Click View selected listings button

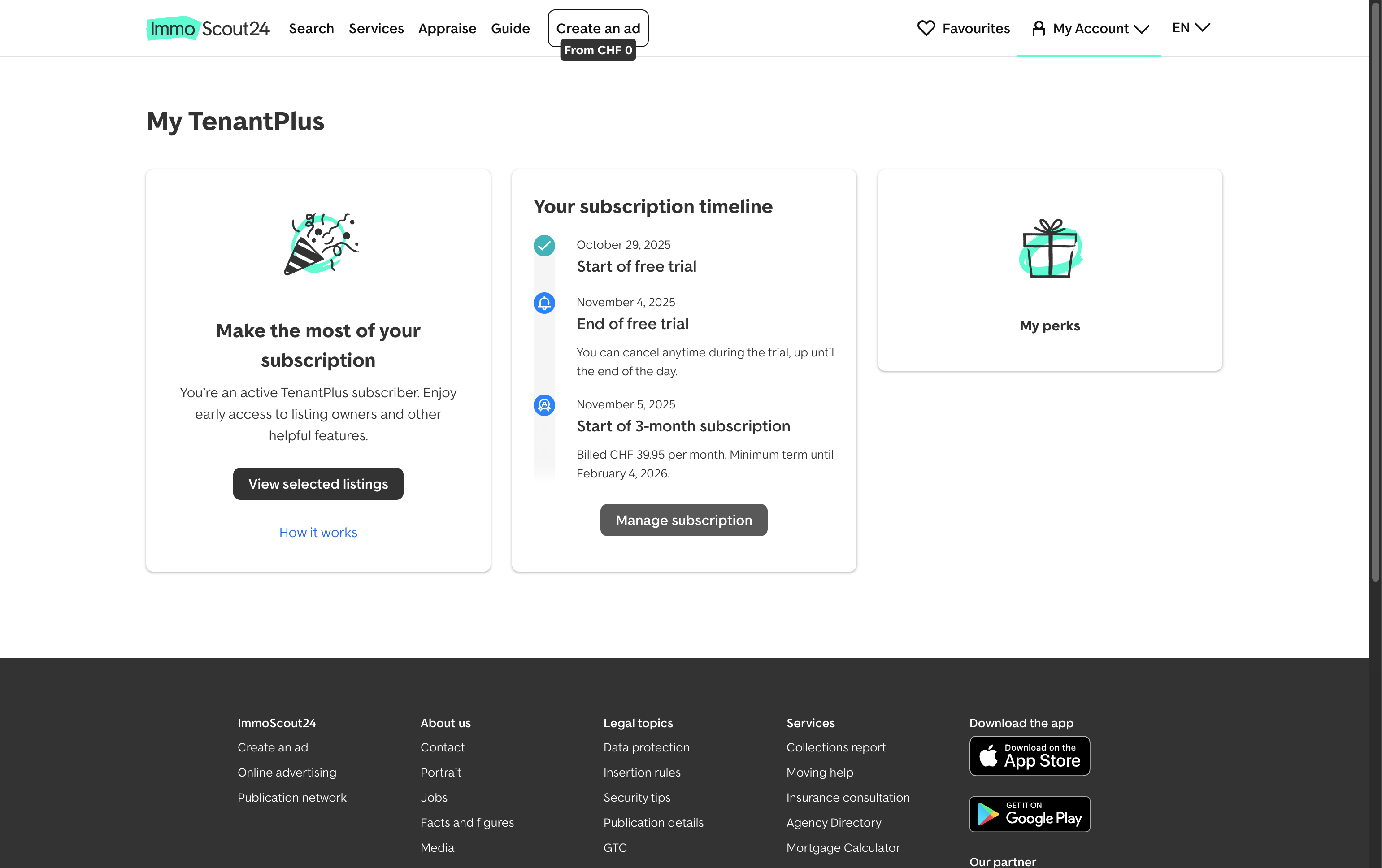coord(318,484)
